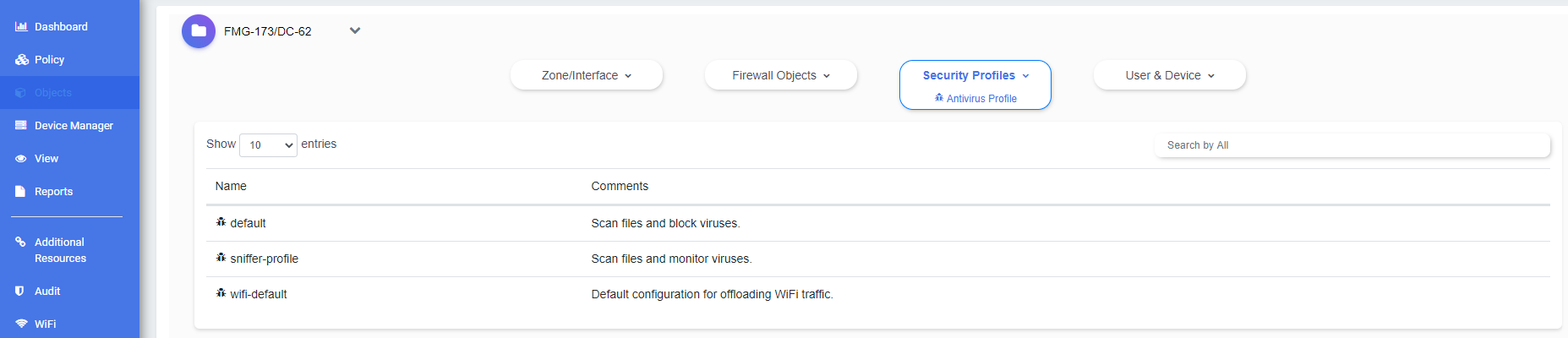The width and height of the screenshot is (1568, 338).
Task: Expand the FMG-173/DC-62 device dropdown
Action: point(355,31)
